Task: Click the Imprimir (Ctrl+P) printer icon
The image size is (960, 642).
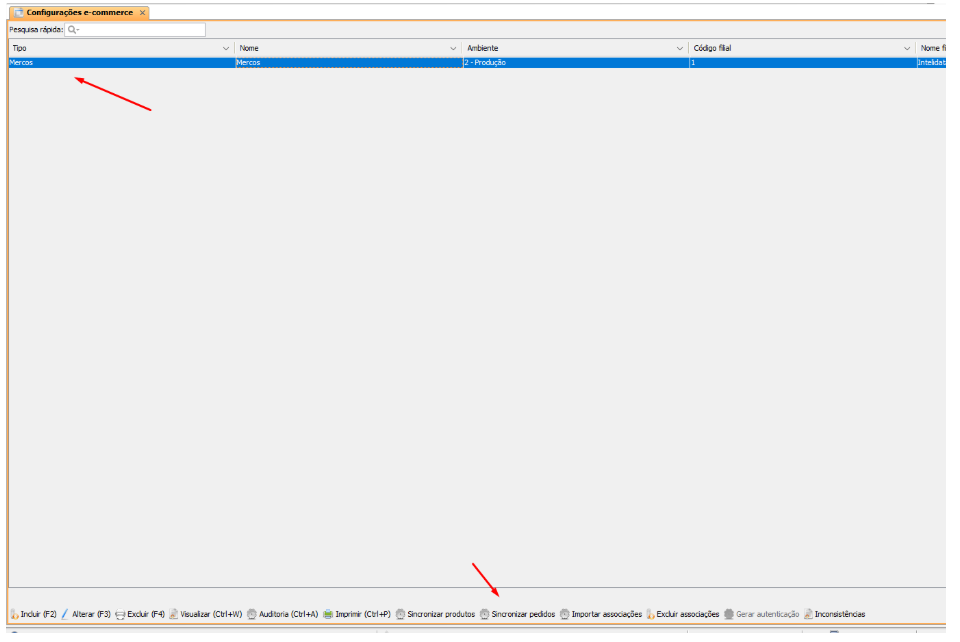Action: point(327,614)
